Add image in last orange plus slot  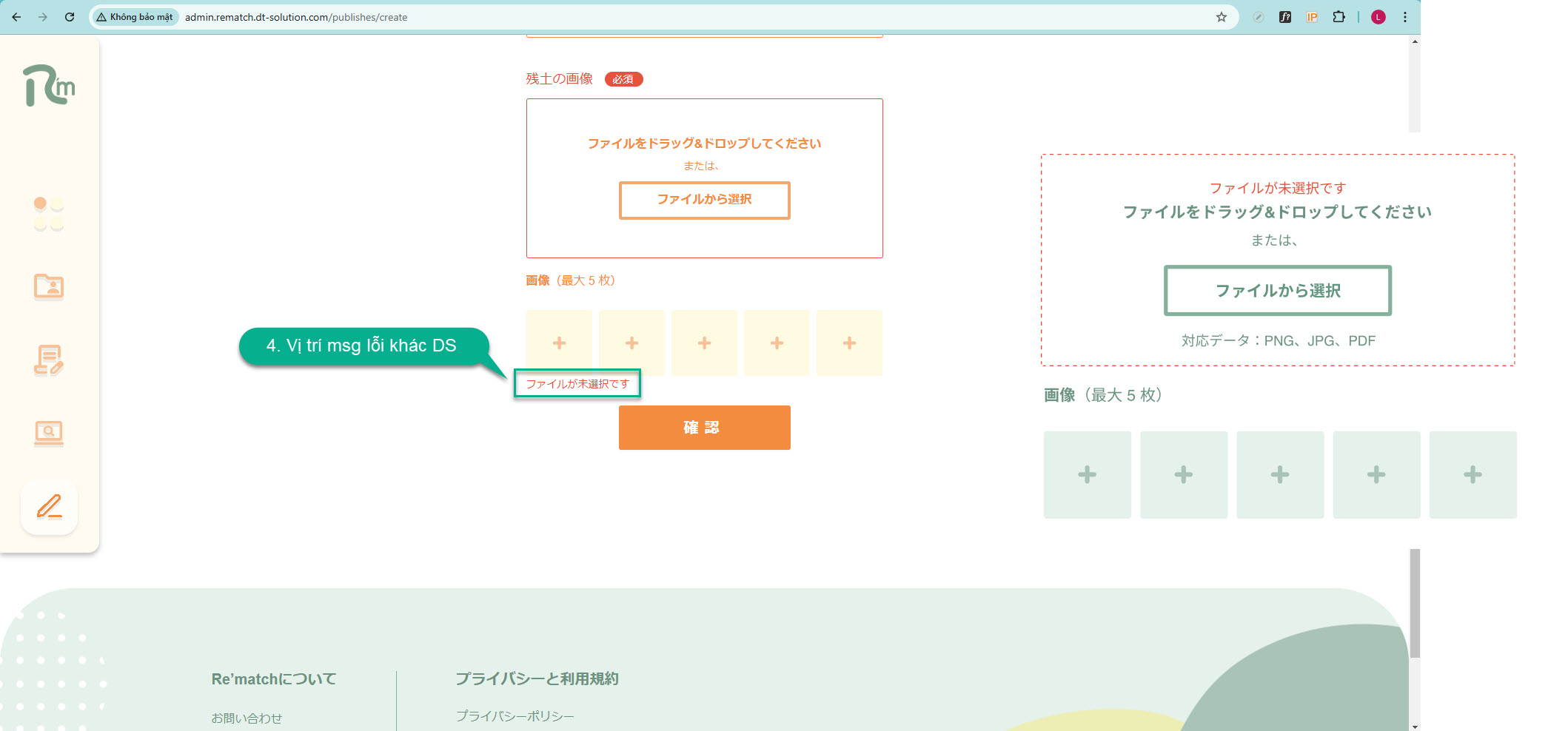pyautogui.click(x=849, y=343)
